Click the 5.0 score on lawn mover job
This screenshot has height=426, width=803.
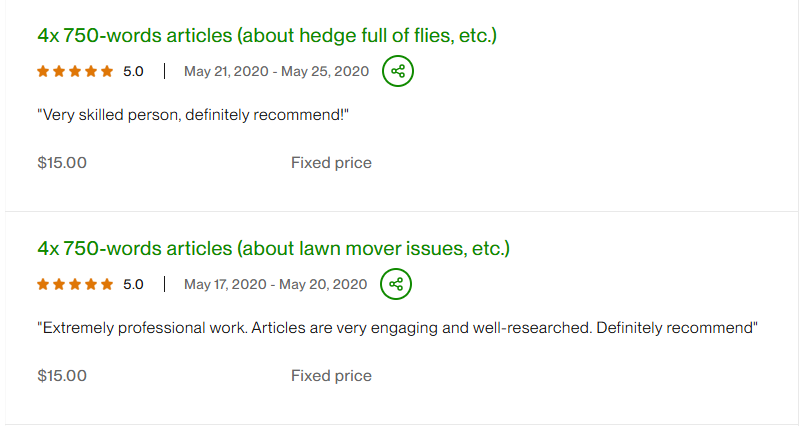pos(133,285)
